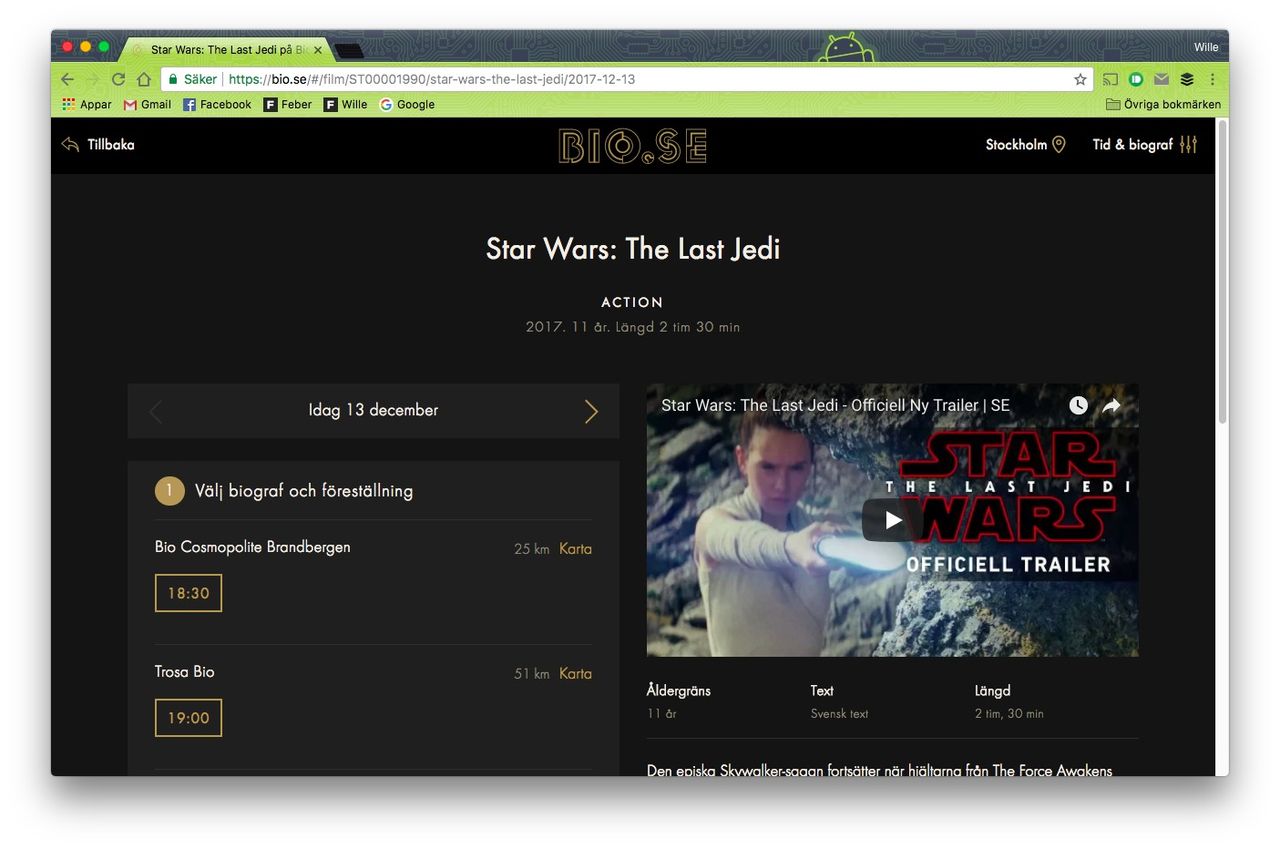Image resolution: width=1280 pixels, height=849 pixels.
Task: Open the Chrome home page icon
Action: pyautogui.click(x=143, y=79)
